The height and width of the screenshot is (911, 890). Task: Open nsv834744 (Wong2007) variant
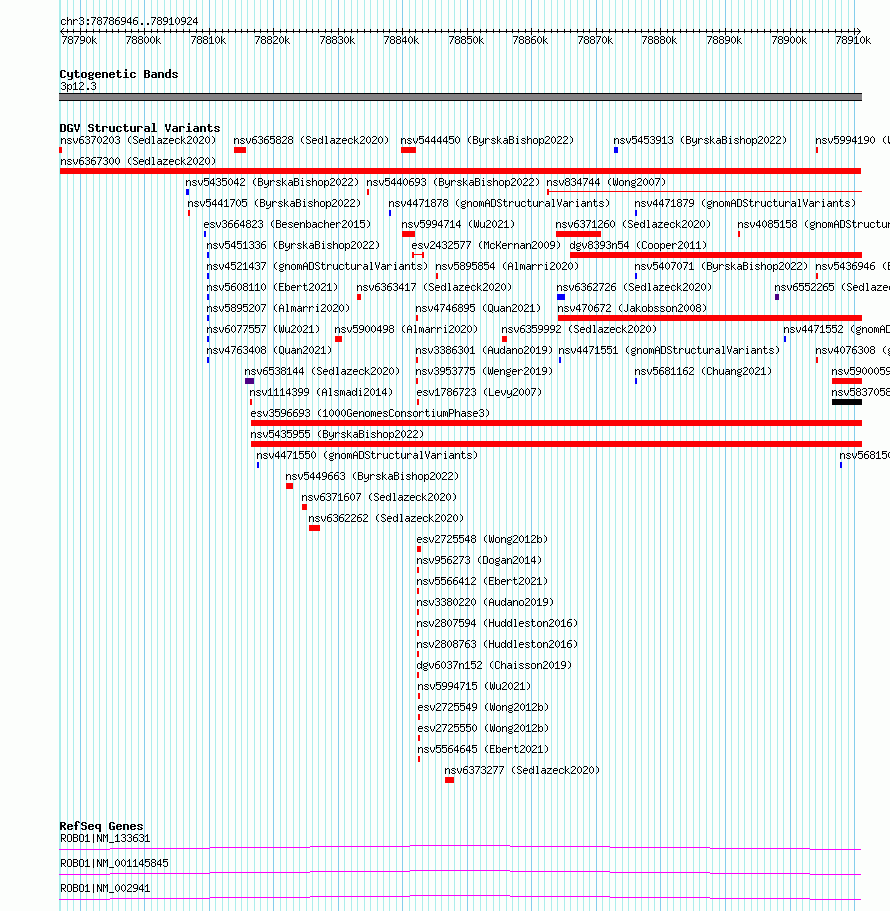(606, 182)
